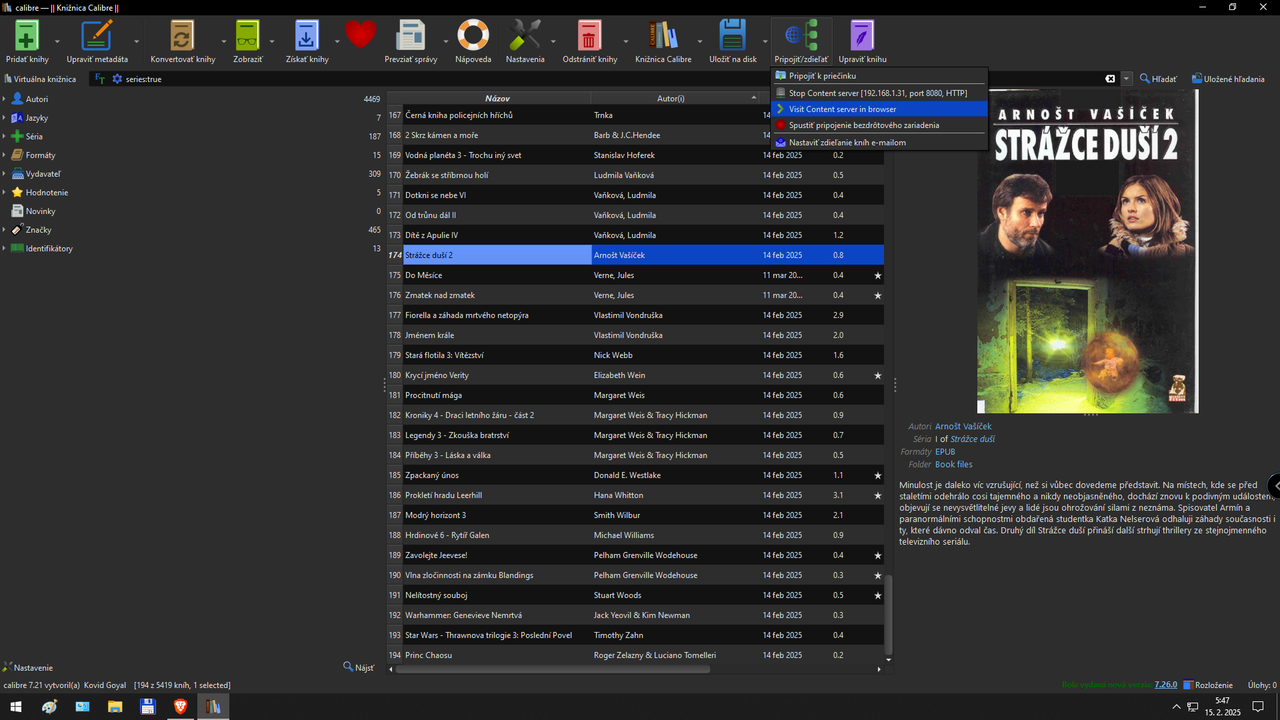The height and width of the screenshot is (720, 1280).
Task: Expand the Vydavateľ category
Action: point(5,174)
